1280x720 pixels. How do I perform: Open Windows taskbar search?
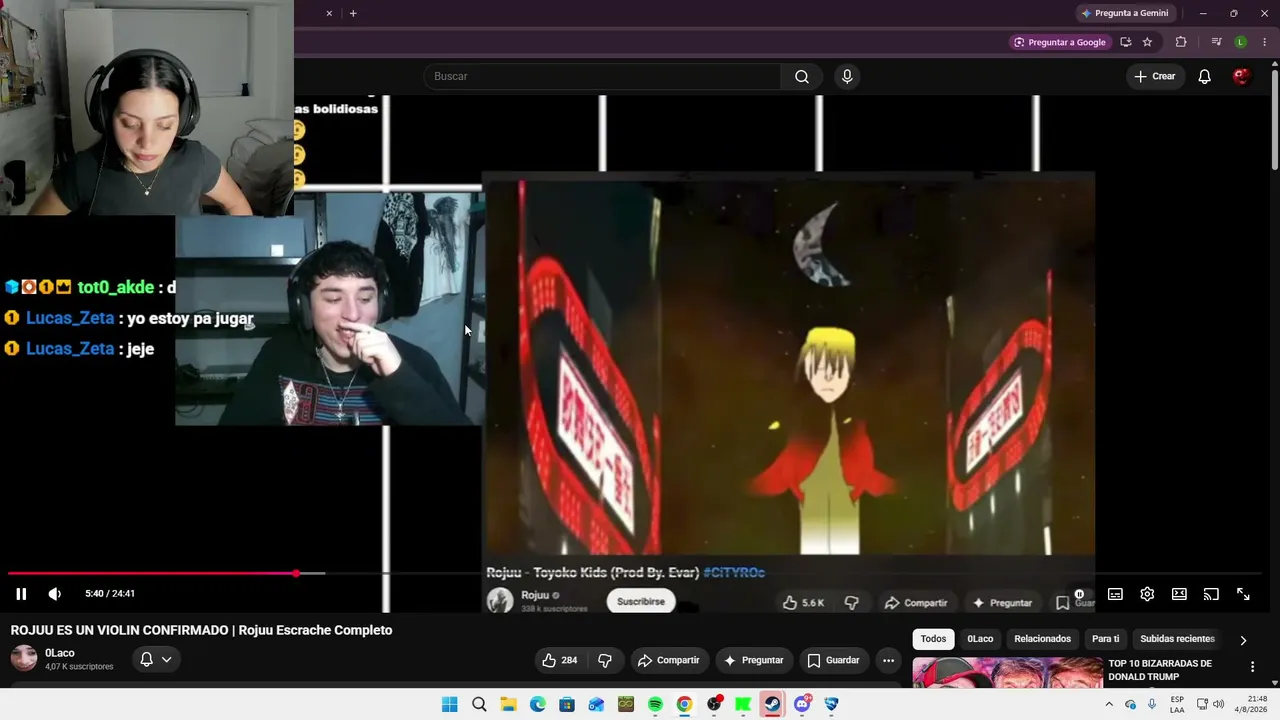(x=479, y=704)
